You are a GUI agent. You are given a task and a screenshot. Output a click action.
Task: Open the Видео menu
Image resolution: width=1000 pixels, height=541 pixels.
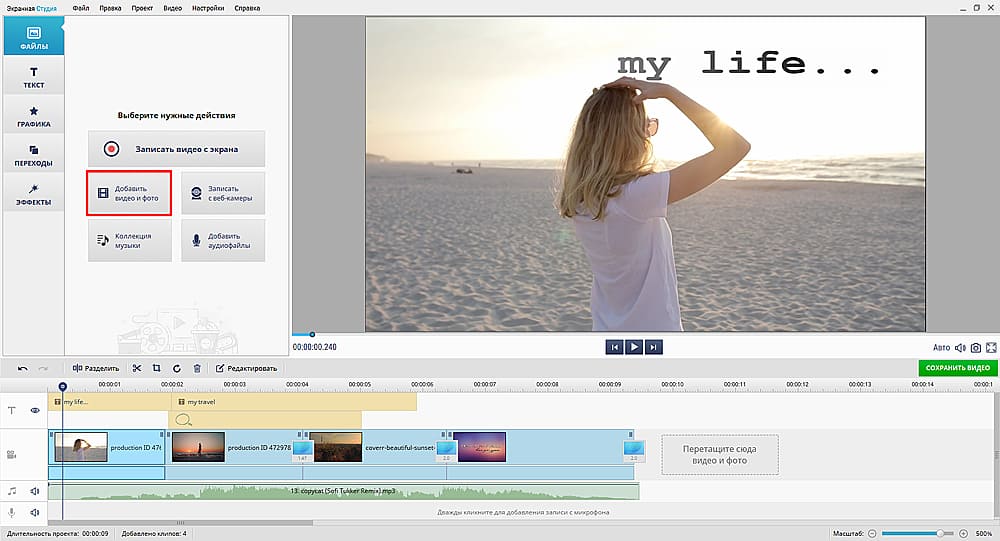pos(172,8)
